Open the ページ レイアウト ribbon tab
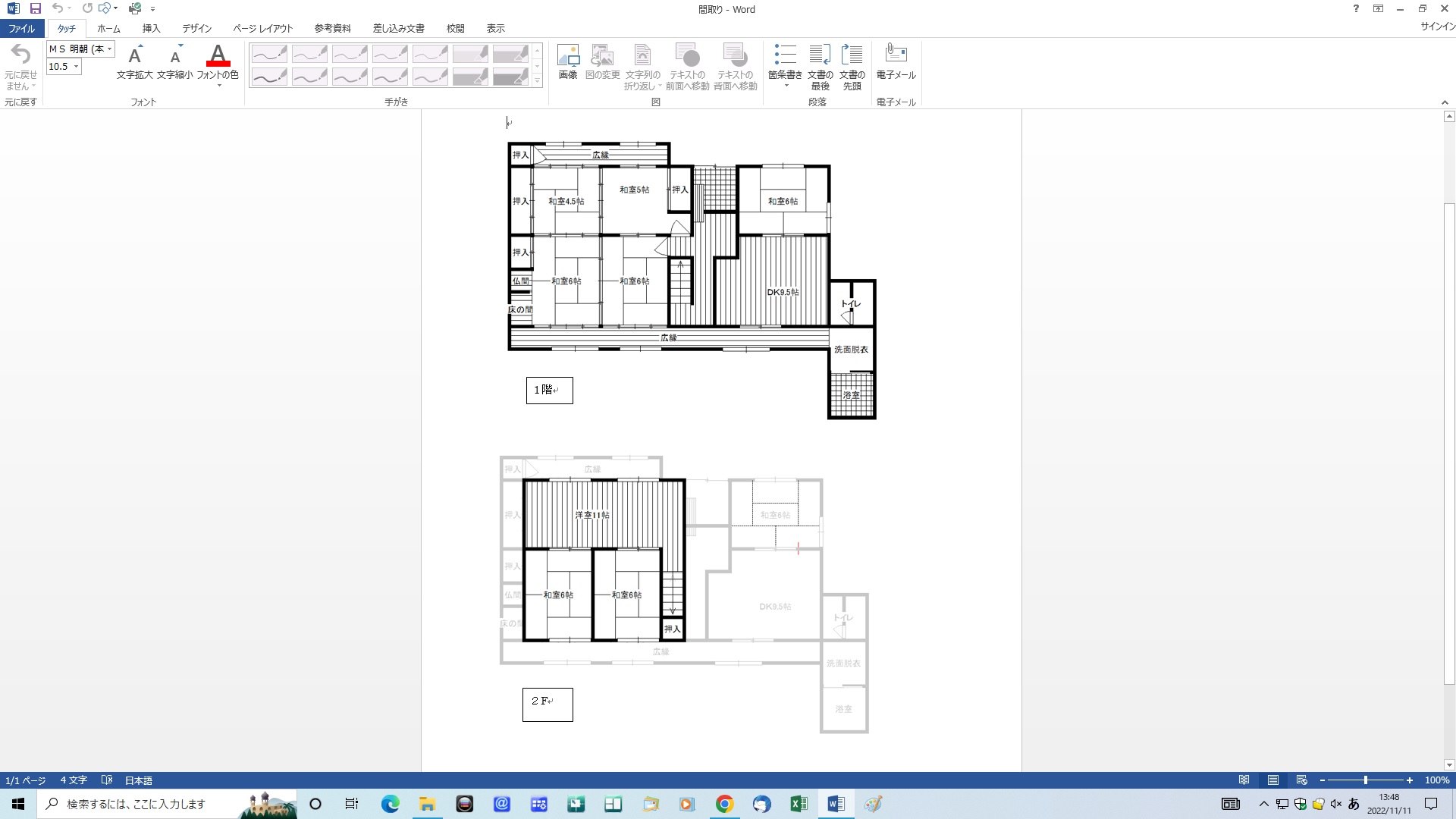The height and width of the screenshot is (819, 1456). pos(262,28)
